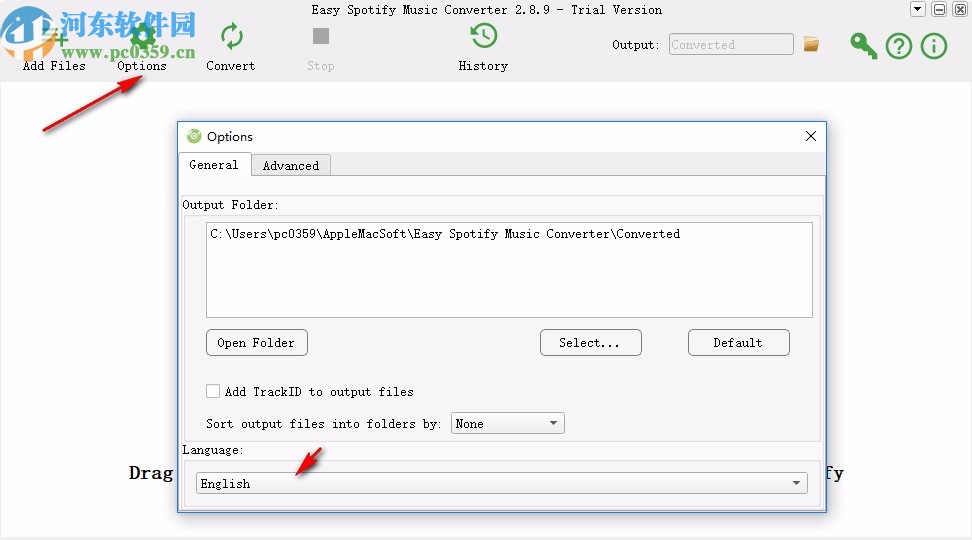972x540 pixels.
Task: Click the output folder path text box
Action: 509,270
